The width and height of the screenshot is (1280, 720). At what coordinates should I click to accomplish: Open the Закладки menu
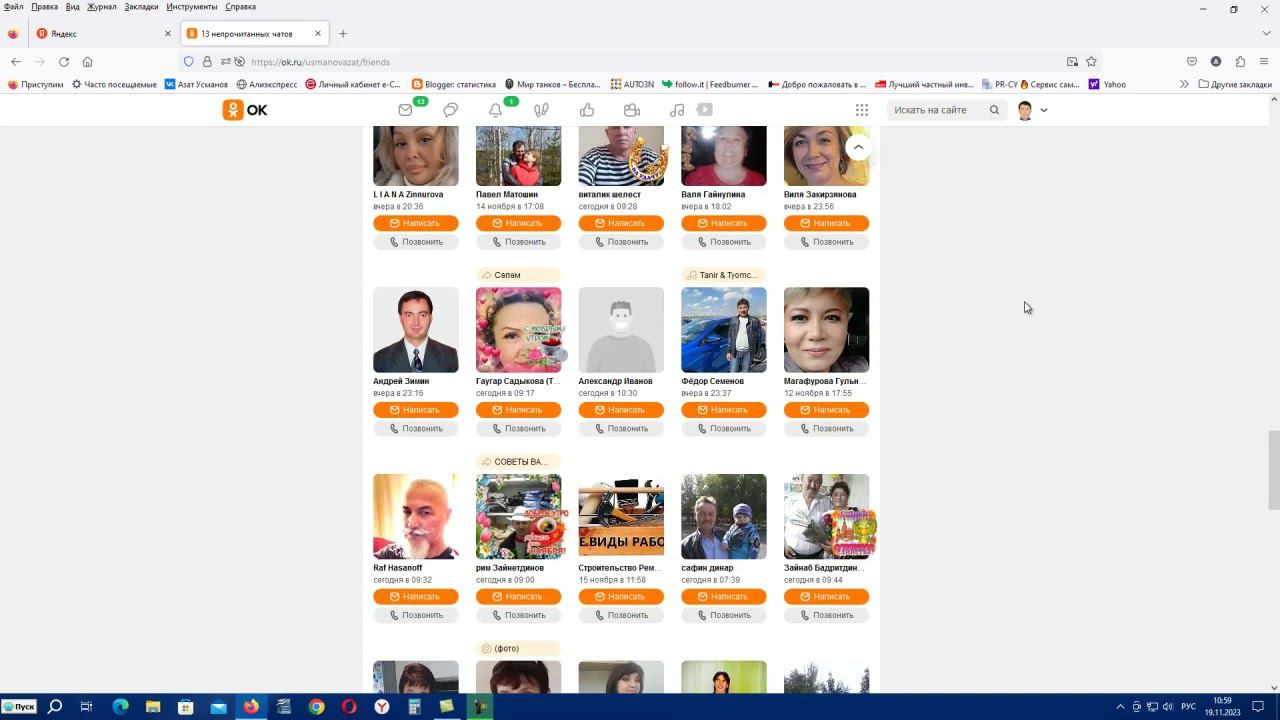point(141,7)
